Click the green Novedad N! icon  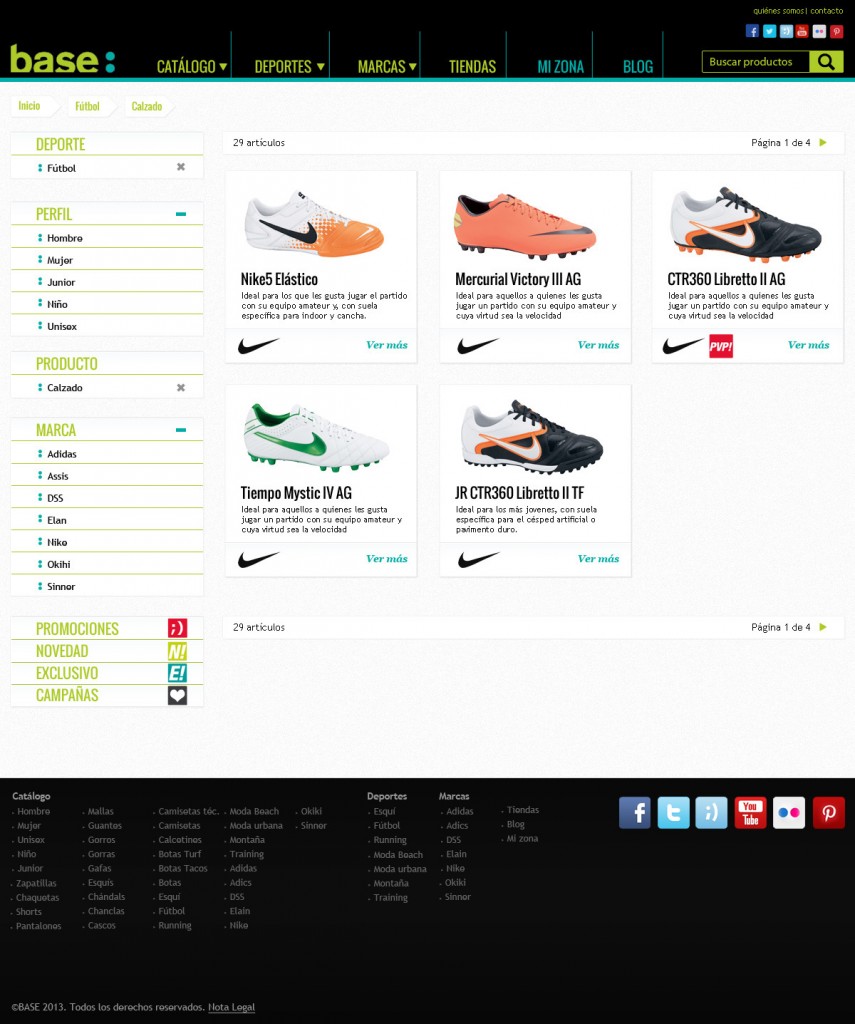click(x=177, y=651)
